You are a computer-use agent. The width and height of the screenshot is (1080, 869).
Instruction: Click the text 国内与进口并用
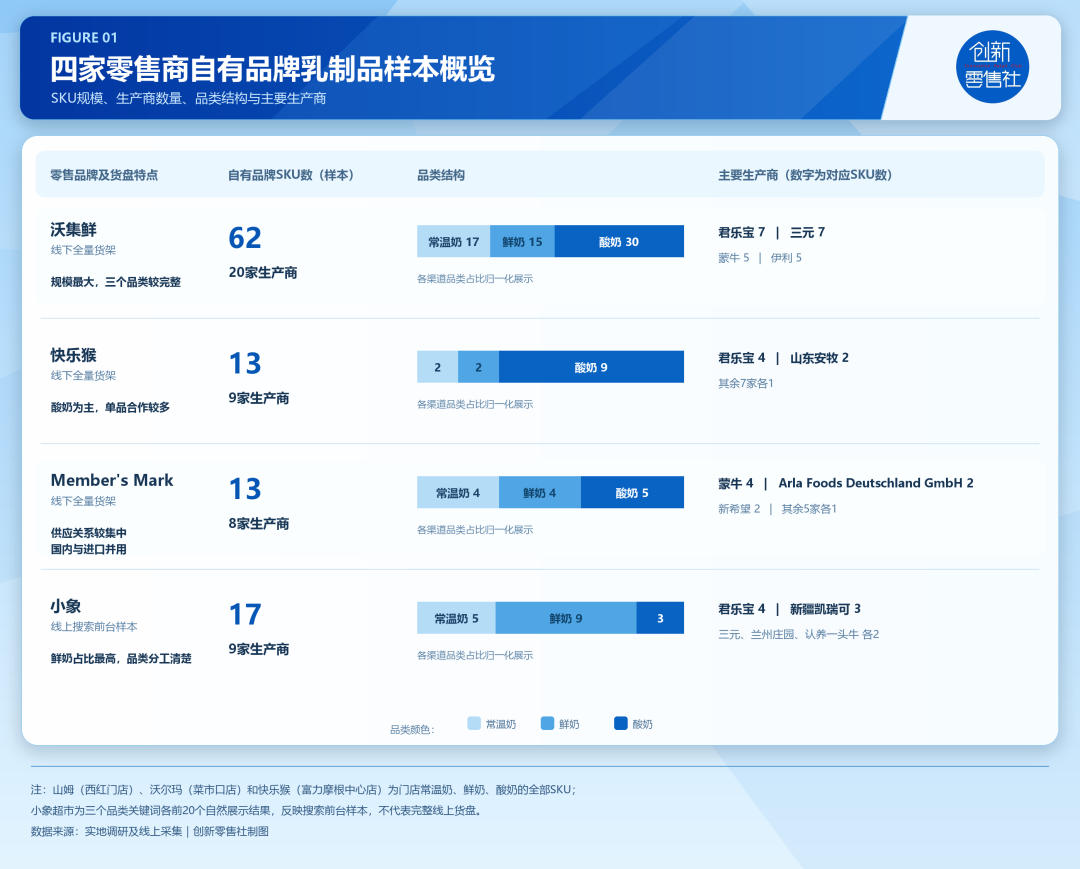(x=88, y=549)
